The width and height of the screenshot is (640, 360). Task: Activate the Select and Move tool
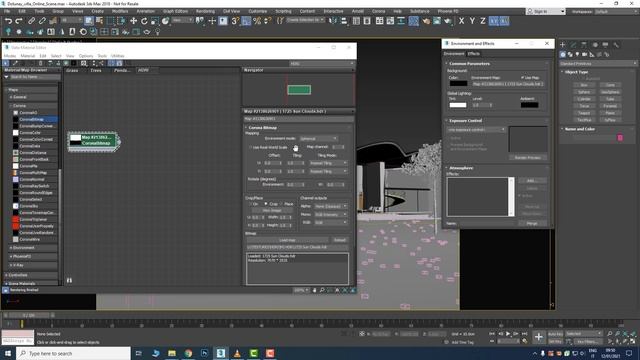[x=133, y=21]
